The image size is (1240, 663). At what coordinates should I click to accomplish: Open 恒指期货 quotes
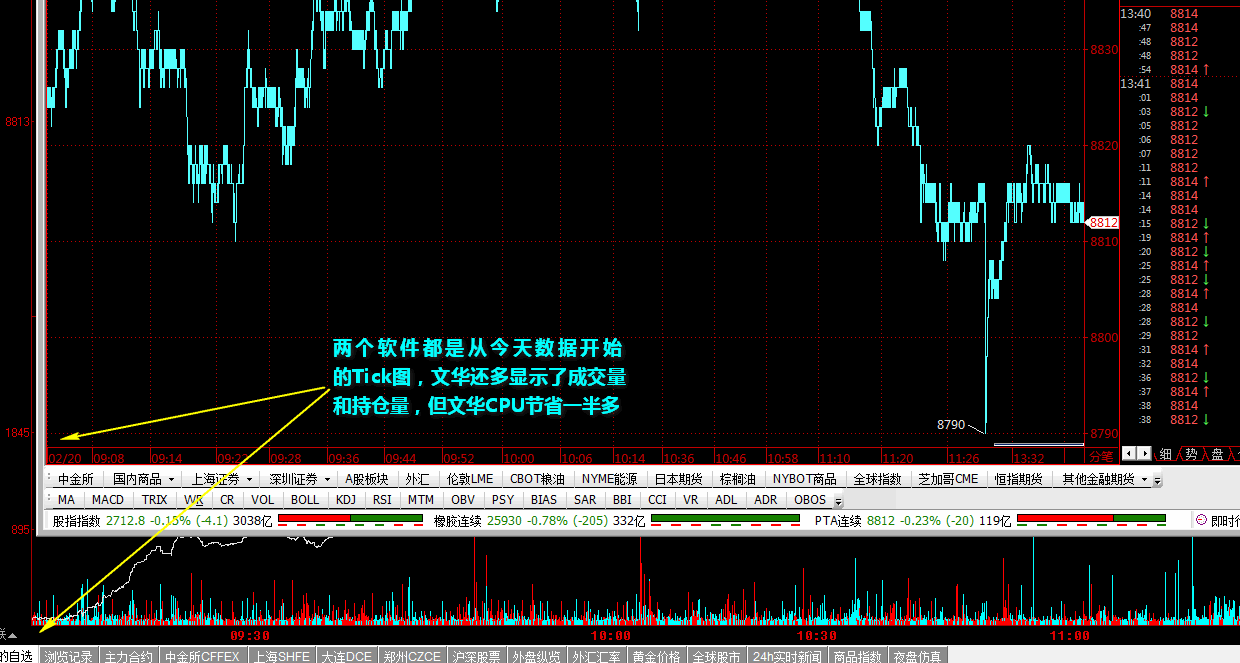tap(1019, 480)
